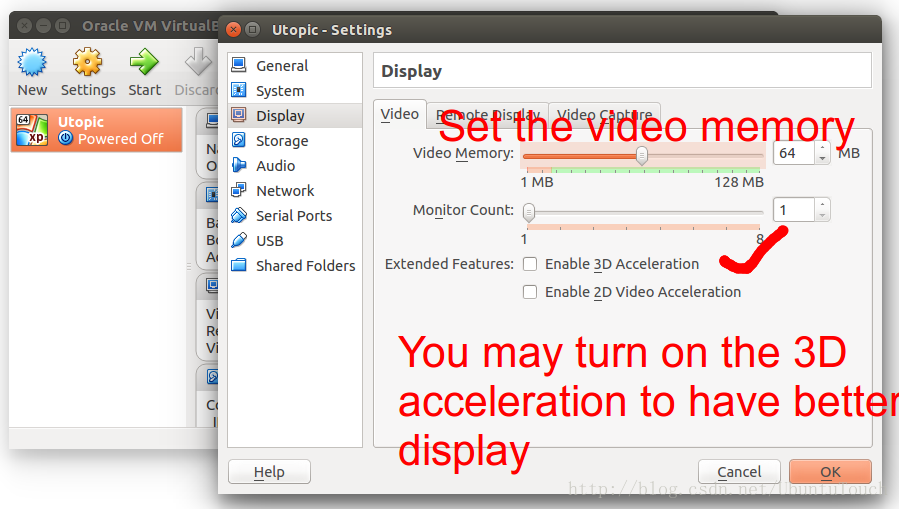Click the Powered Off status icon

[x=66, y=138]
